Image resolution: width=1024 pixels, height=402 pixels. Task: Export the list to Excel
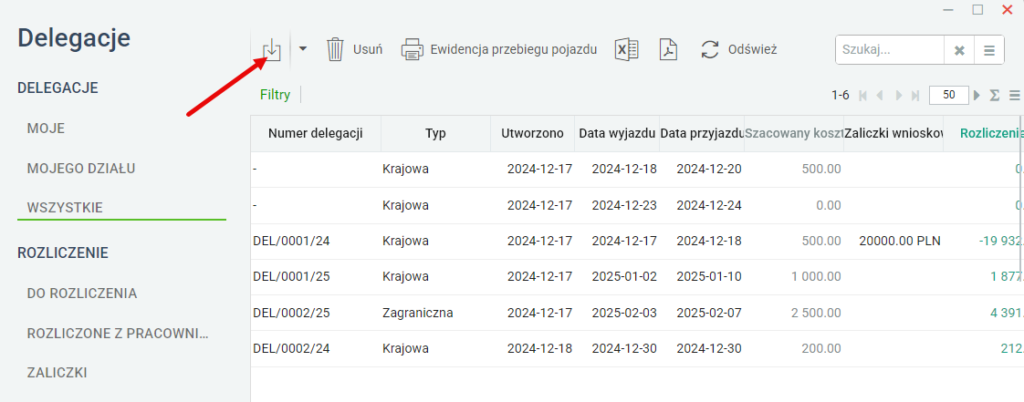click(626, 49)
